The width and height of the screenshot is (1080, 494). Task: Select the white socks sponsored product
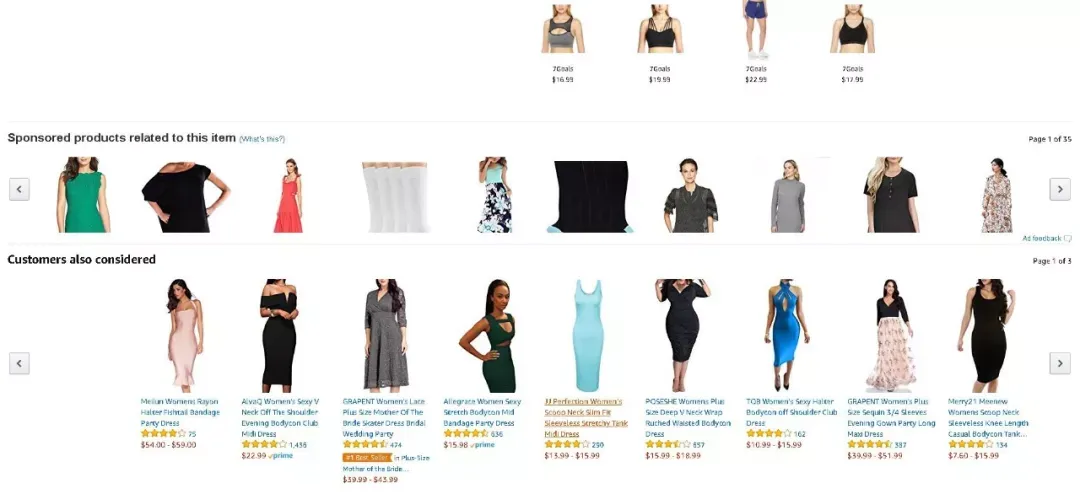click(x=395, y=197)
